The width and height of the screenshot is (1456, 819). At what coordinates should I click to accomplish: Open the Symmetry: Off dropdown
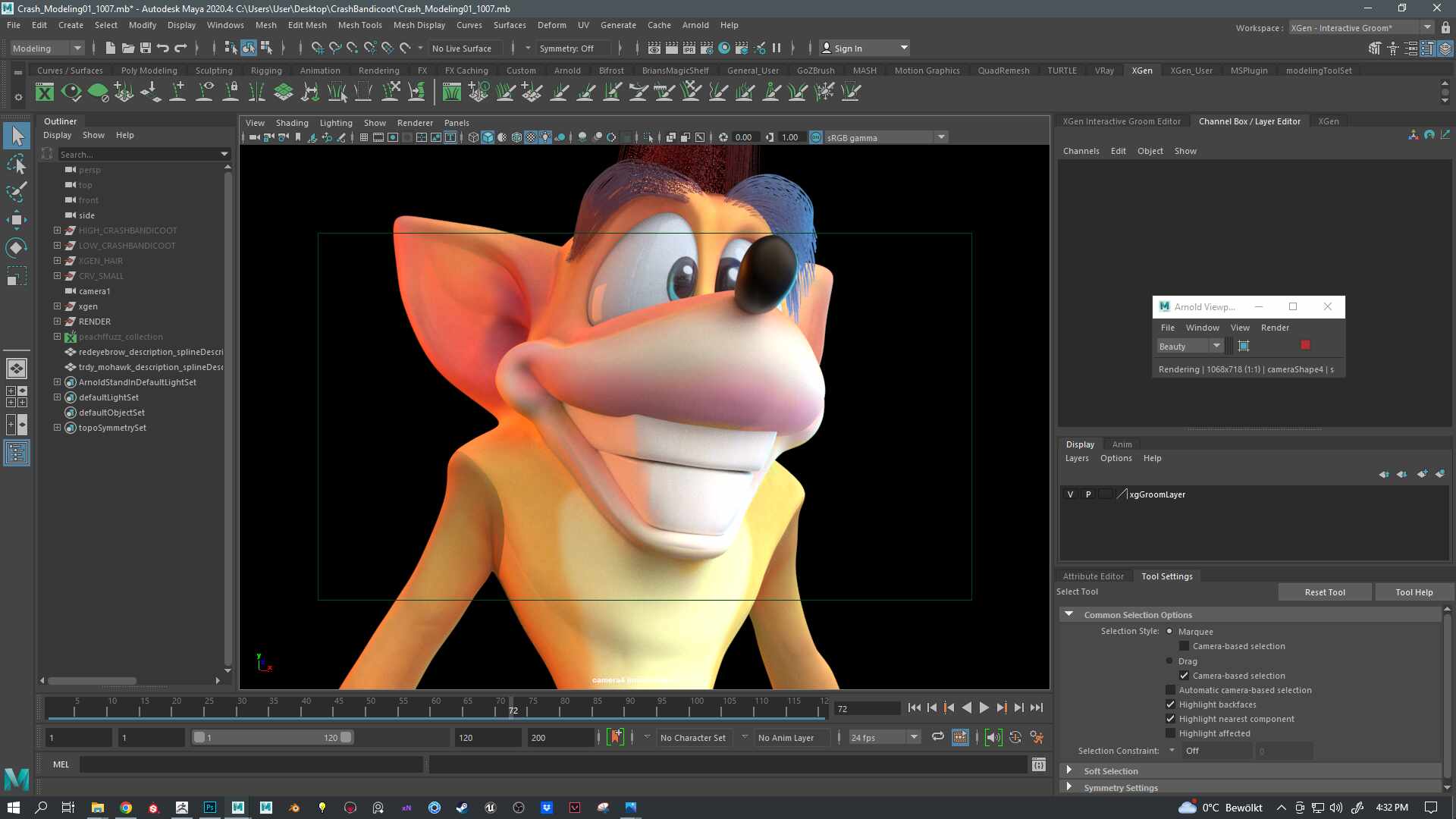573,49
